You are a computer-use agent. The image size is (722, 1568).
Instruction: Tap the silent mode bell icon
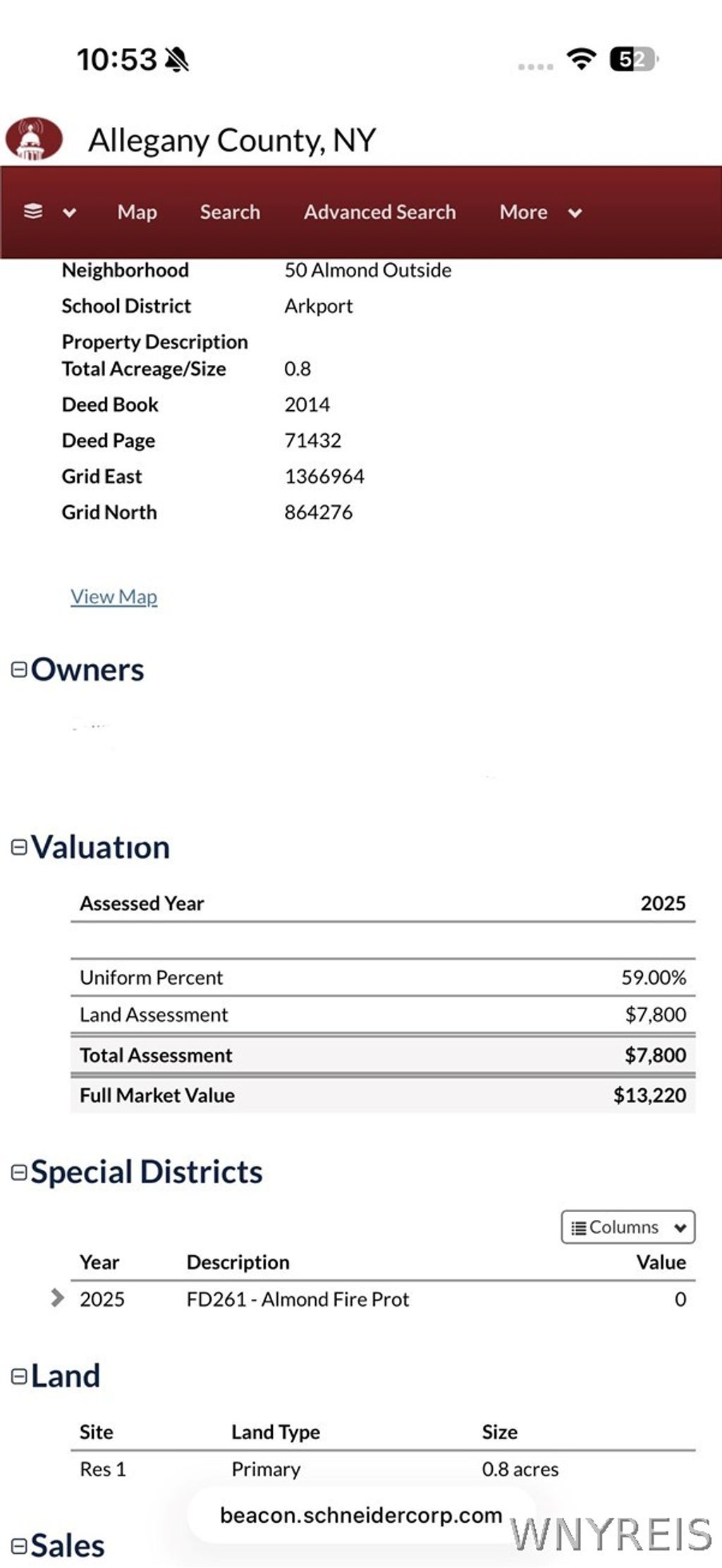click(x=177, y=60)
